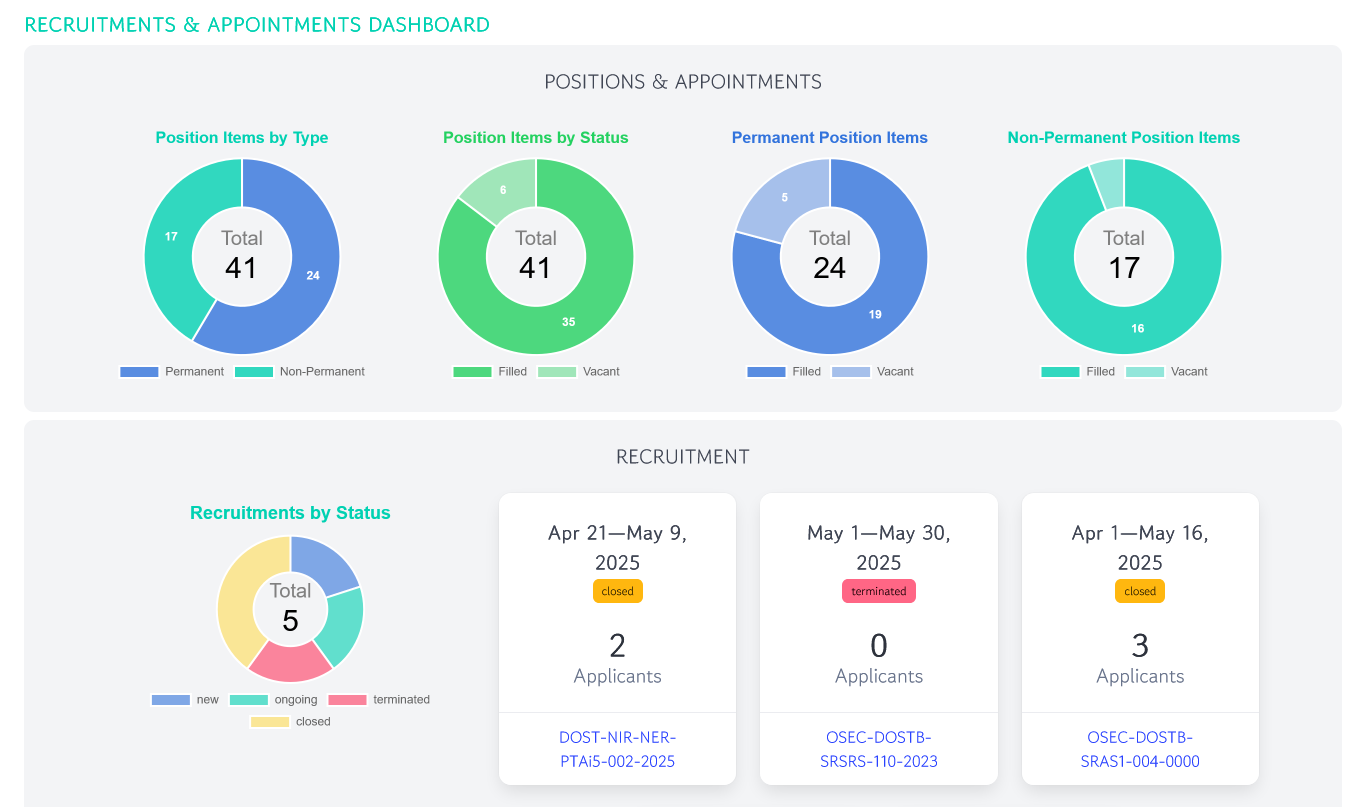This screenshot has height=807, width=1366.
Task: Select the 'terminated' badge on May 1 recruitment
Action: click(878, 591)
